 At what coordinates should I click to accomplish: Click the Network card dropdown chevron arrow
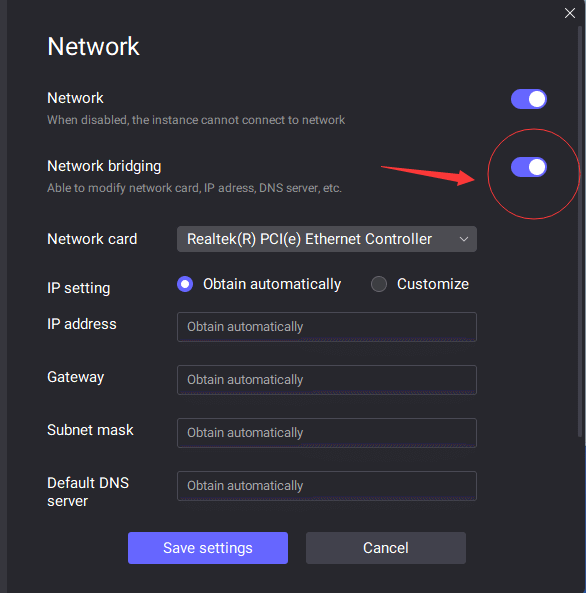point(464,239)
